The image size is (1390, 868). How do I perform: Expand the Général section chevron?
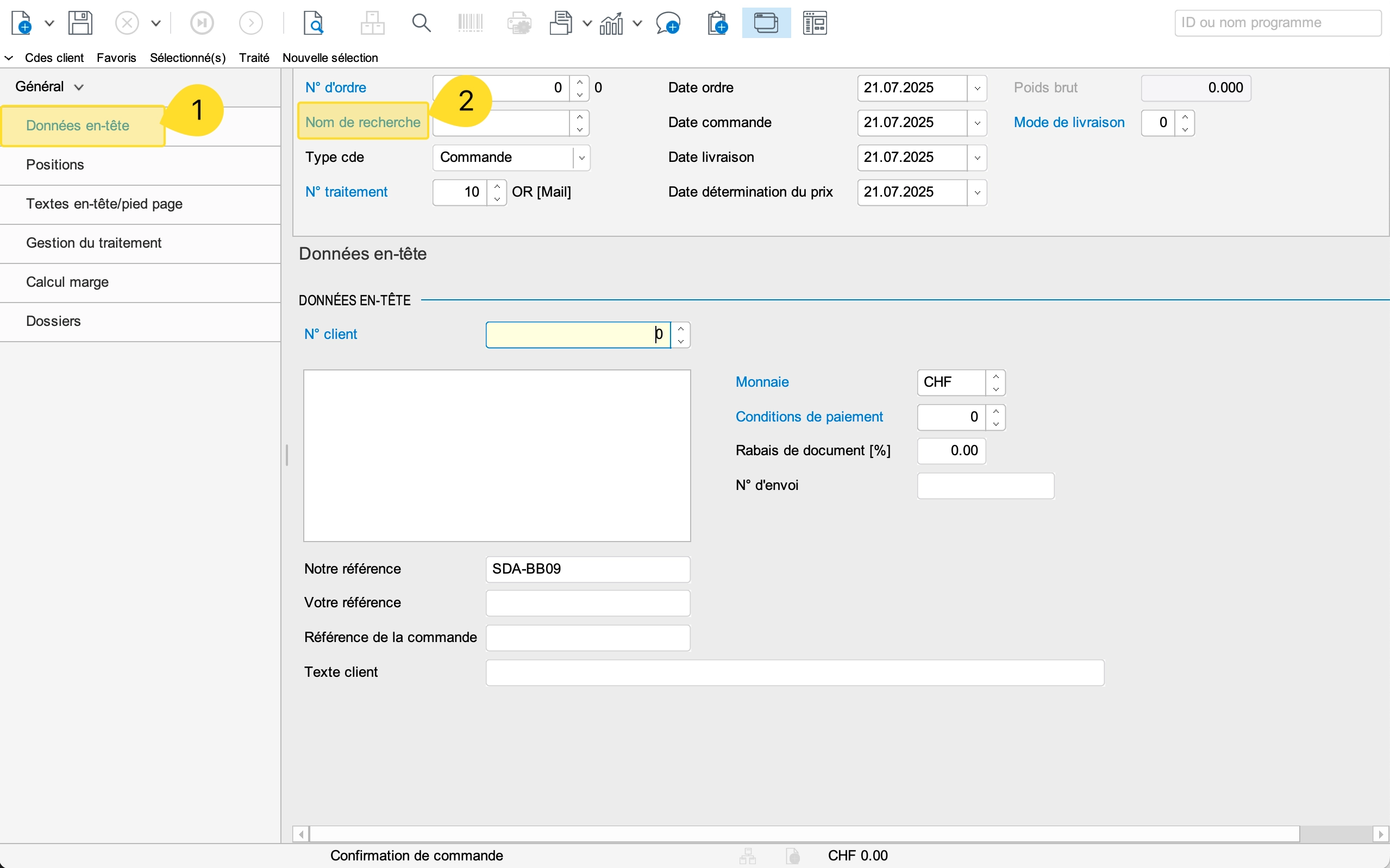point(79,87)
